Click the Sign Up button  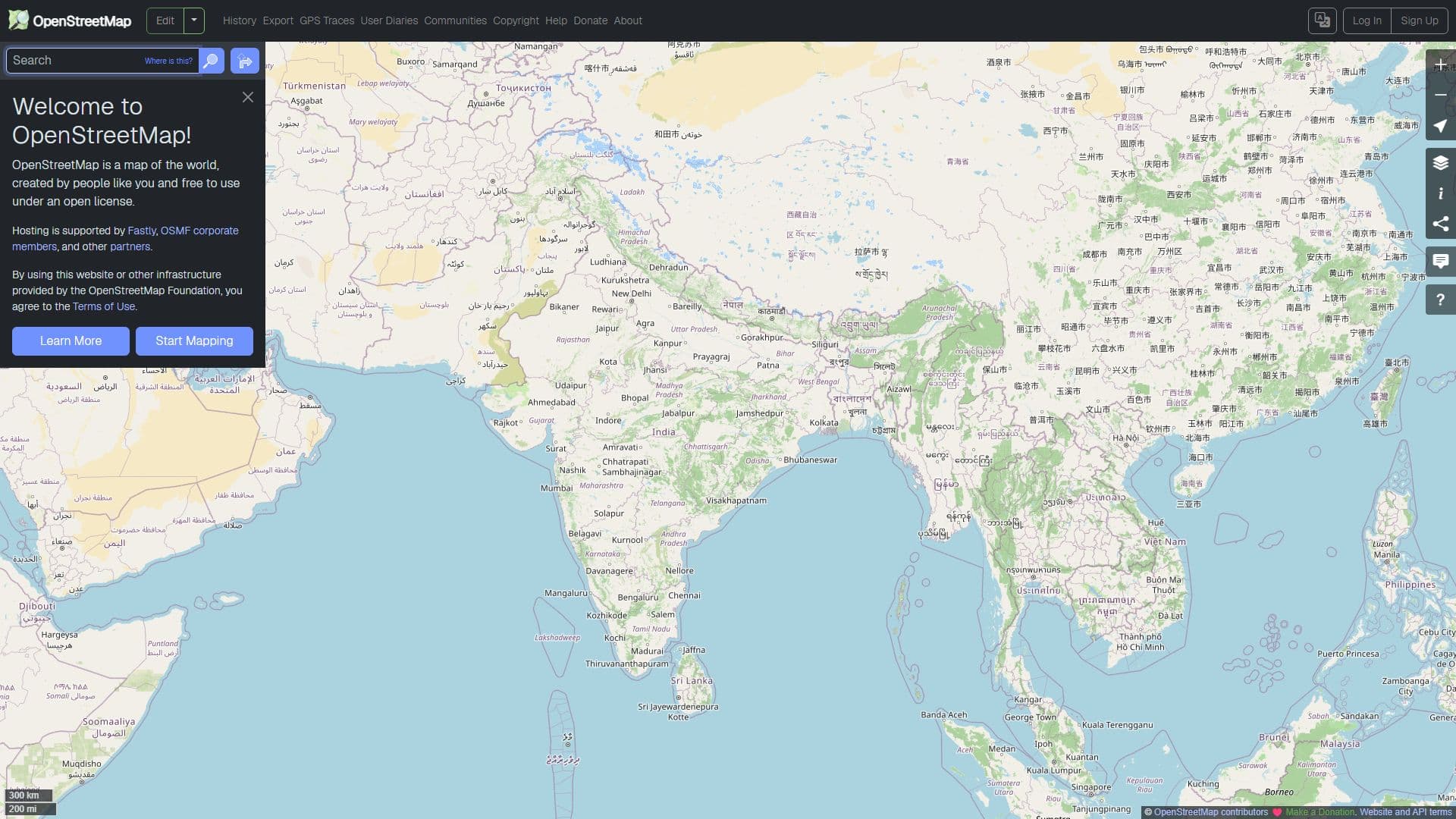pos(1420,20)
